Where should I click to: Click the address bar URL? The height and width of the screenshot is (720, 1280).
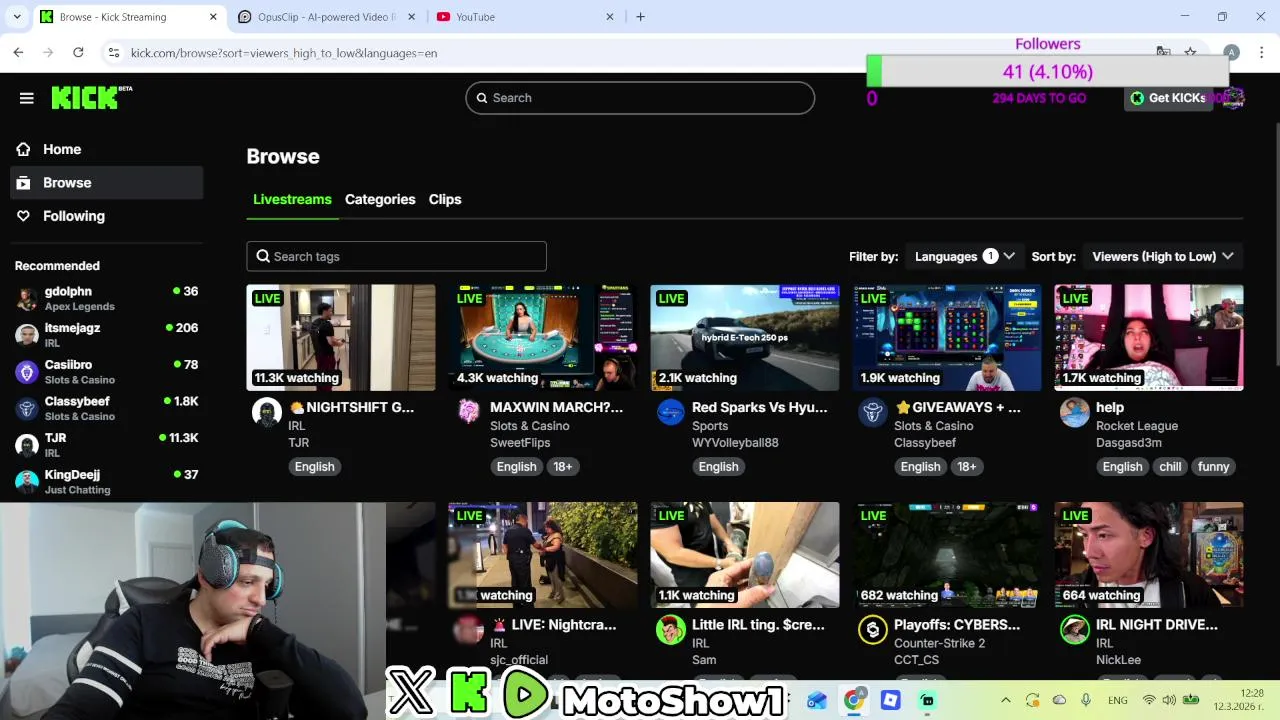pyautogui.click(x=284, y=53)
